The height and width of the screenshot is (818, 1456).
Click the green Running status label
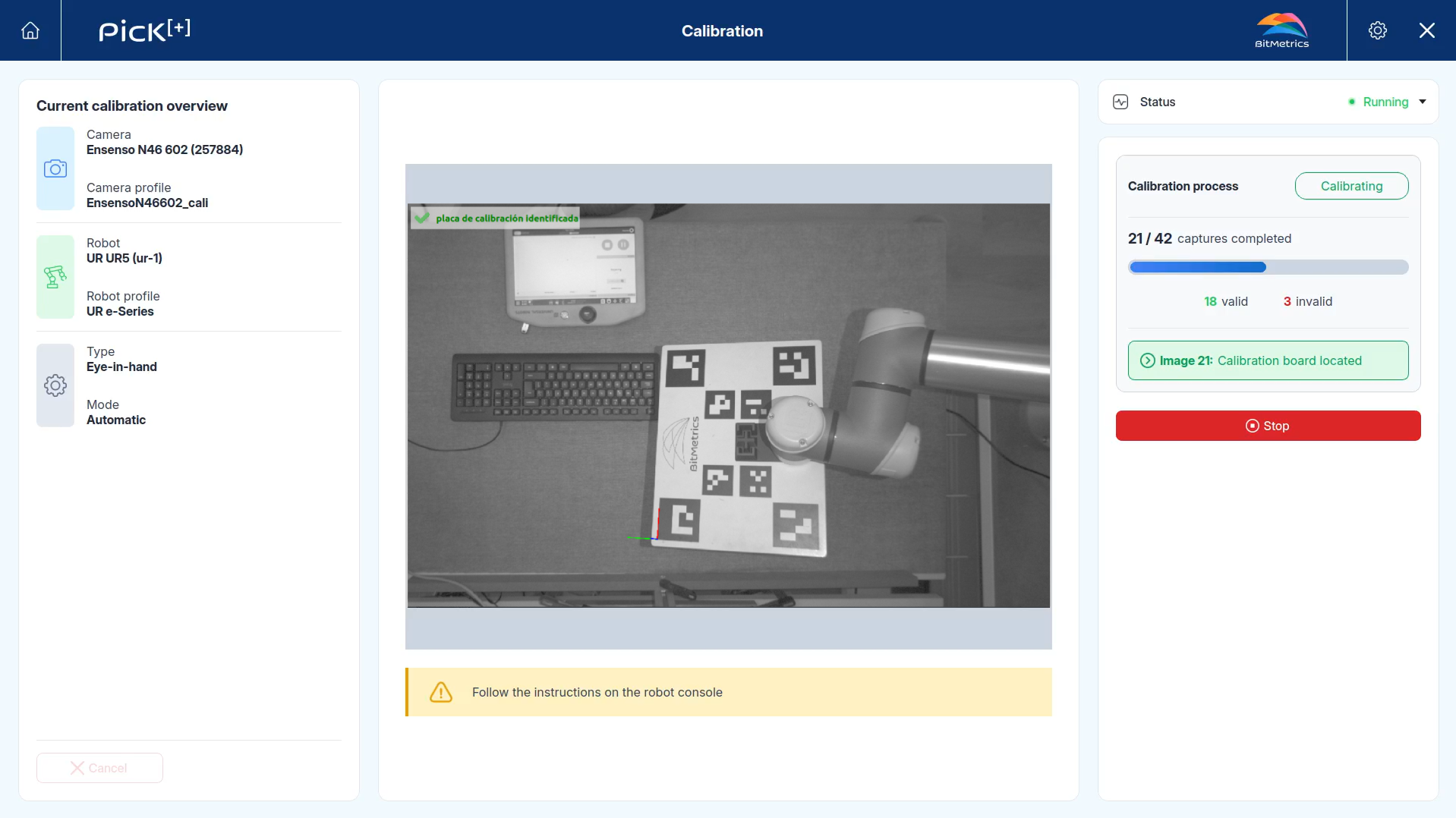pos(1385,102)
